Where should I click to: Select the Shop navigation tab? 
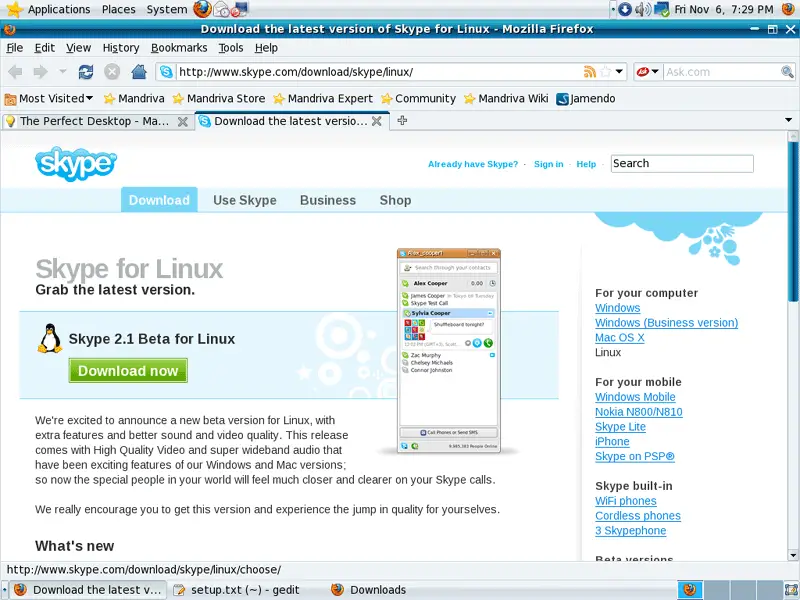tap(395, 200)
